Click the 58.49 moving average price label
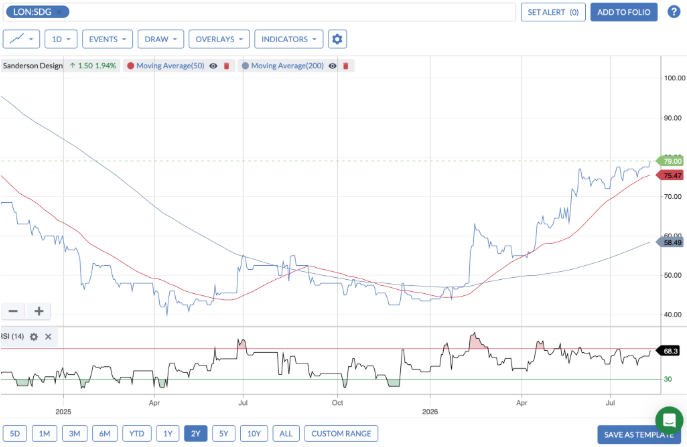Viewport: 687px width, 447px height. pyautogui.click(x=670, y=242)
